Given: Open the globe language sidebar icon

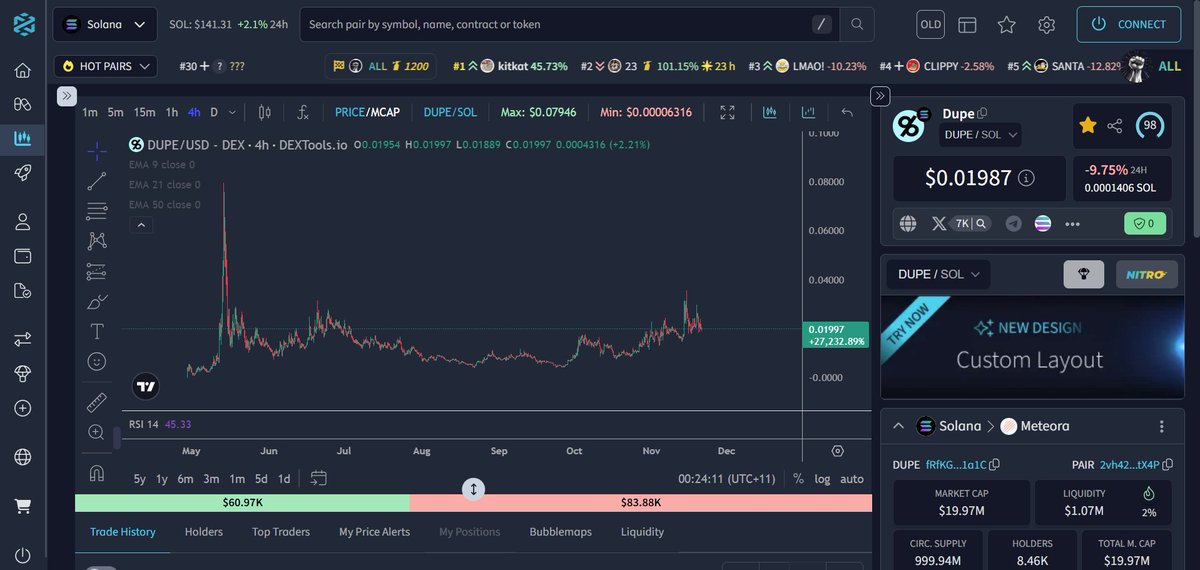Looking at the screenshot, I should (22, 457).
